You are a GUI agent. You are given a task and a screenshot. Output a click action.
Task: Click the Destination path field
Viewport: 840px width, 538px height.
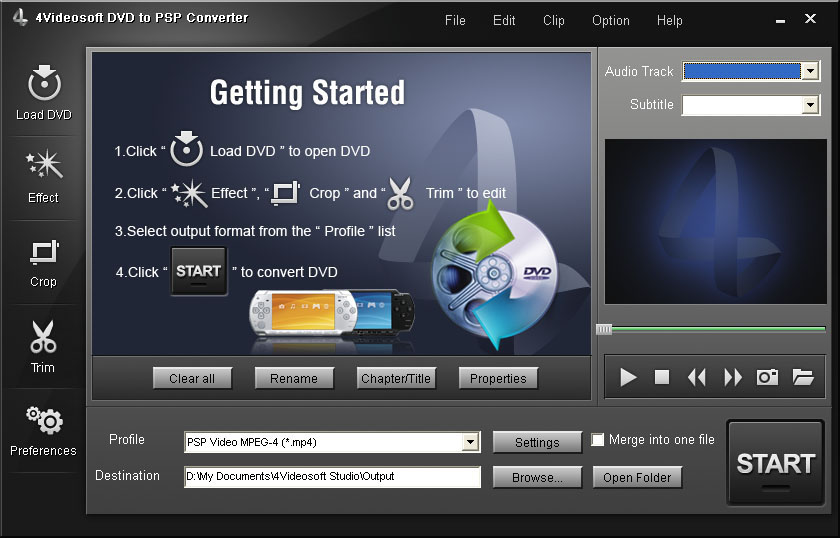click(x=332, y=476)
